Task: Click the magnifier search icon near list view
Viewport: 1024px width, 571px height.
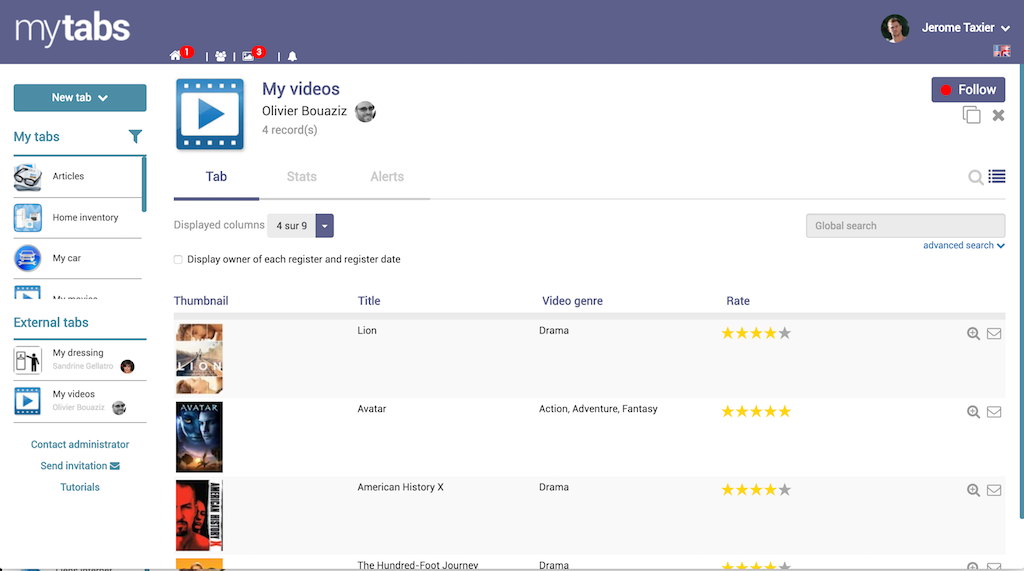Action: coord(976,177)
